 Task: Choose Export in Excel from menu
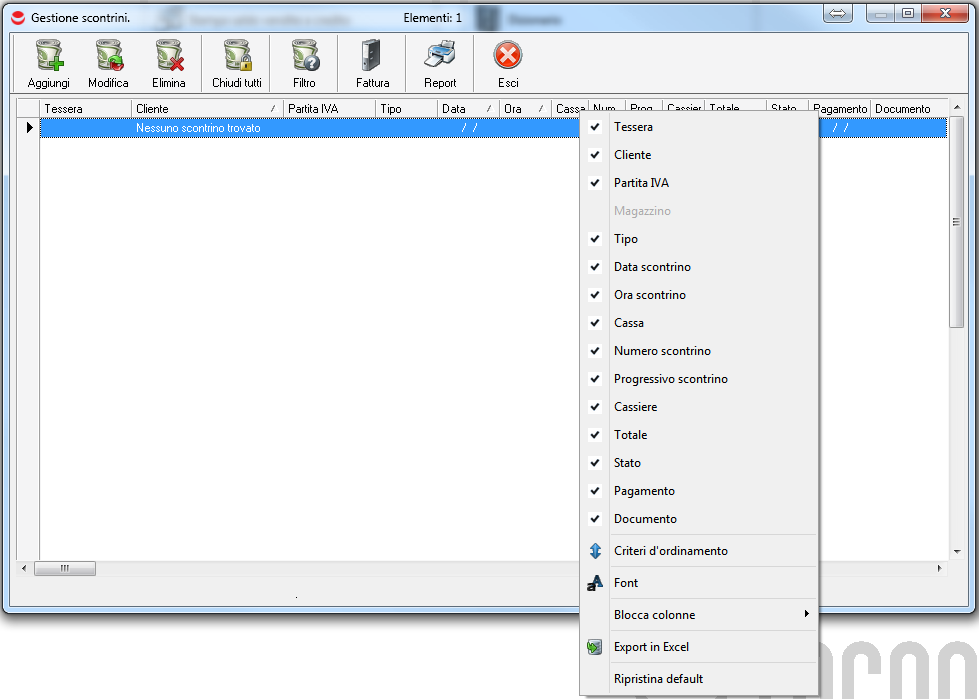651,647
